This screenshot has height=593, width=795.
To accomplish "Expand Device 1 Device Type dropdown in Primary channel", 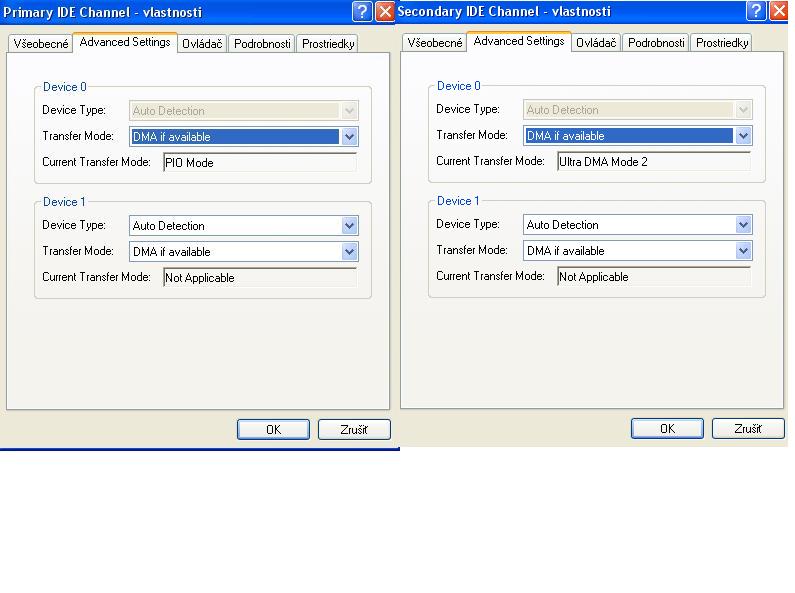I will 349,226.
